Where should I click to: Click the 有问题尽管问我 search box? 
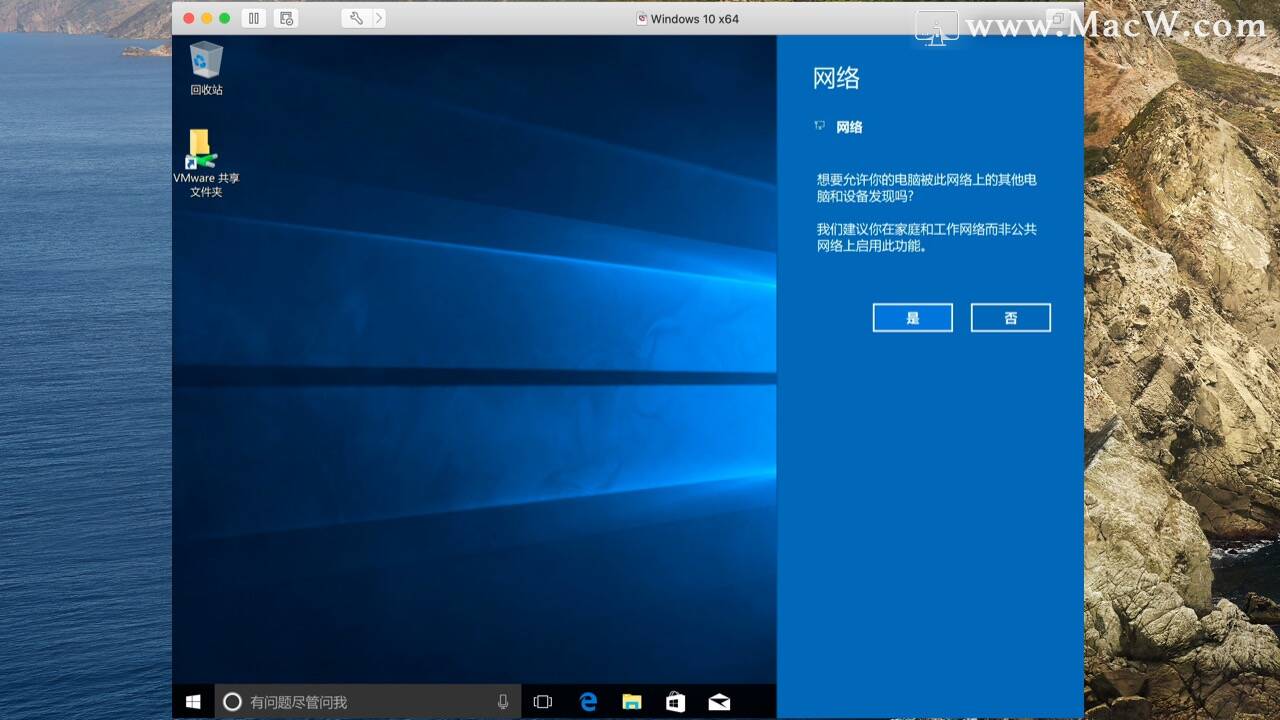click(368, 702)
